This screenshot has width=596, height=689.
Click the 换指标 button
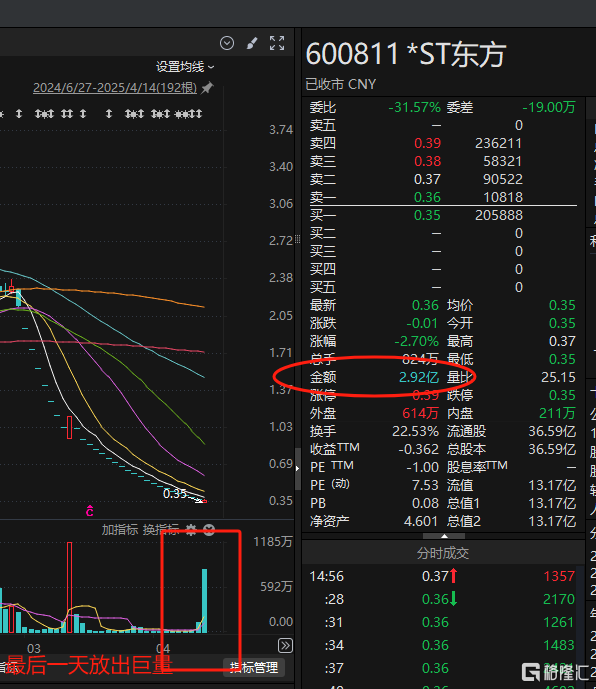161,530
